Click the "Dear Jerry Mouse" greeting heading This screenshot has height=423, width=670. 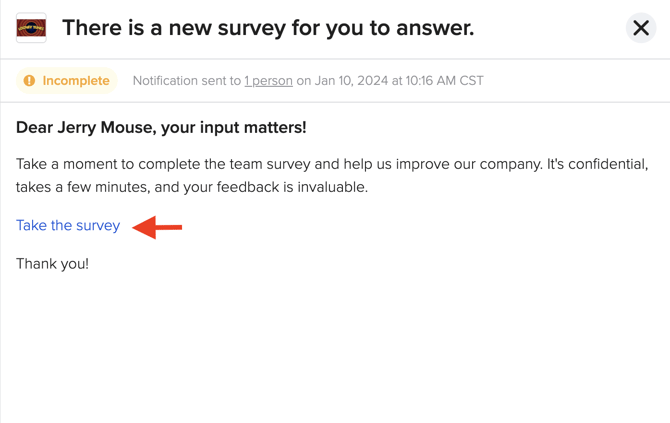(161, 127)
